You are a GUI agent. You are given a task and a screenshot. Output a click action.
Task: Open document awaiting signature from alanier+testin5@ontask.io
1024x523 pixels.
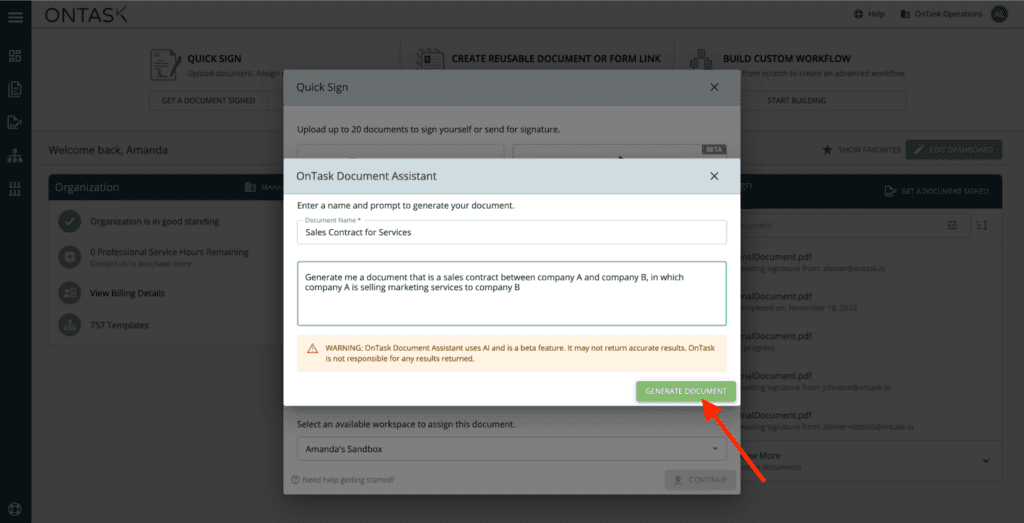(827, 420)
